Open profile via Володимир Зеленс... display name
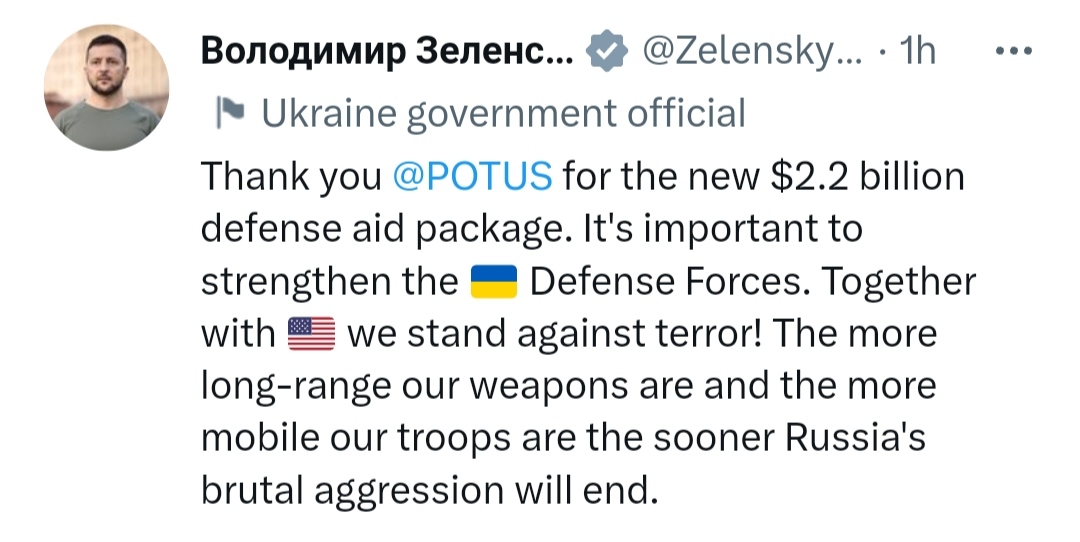The image size is (1080, 542). point(387,52)
